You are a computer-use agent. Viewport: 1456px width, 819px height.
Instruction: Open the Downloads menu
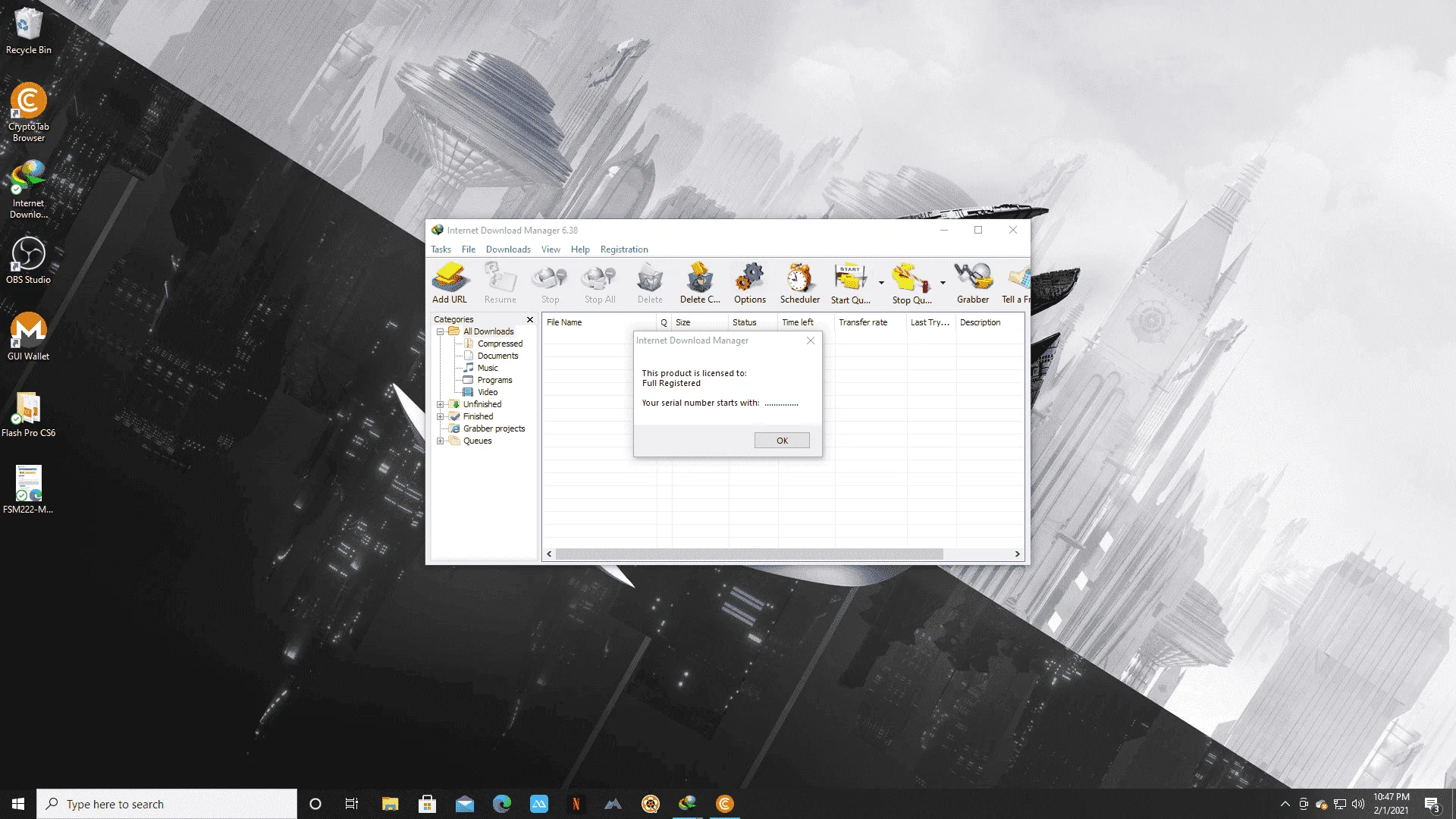pyautogui.click(x=508, y=249)
